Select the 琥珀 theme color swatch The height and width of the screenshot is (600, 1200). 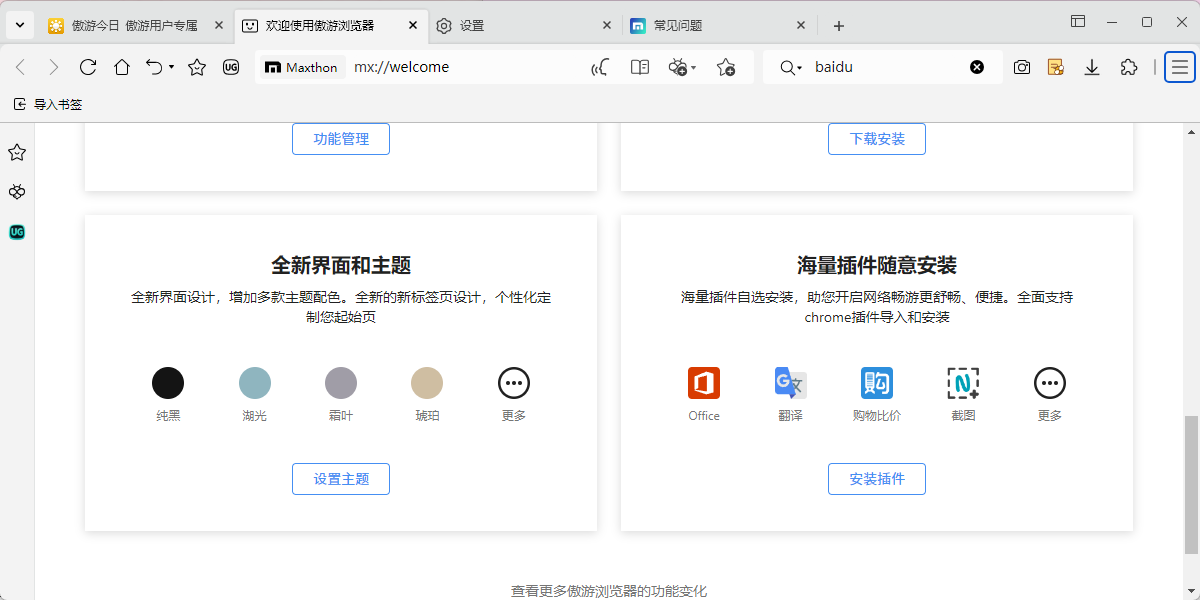click(x=427, y=382)
